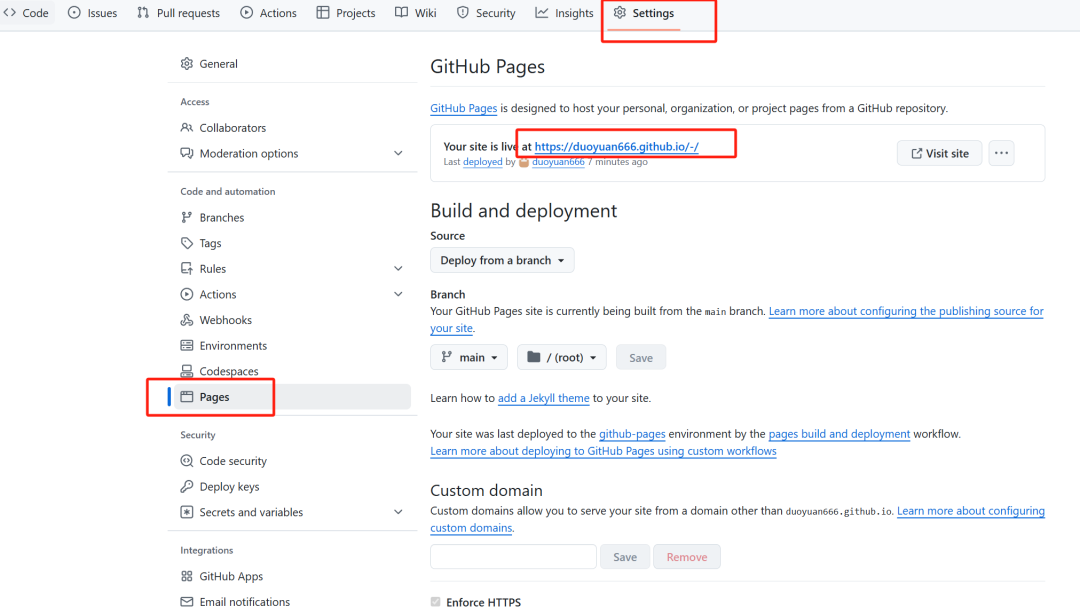Click the duoyuan666 avatar icon
Screen dimensions: 1080x607
[523, 163]
